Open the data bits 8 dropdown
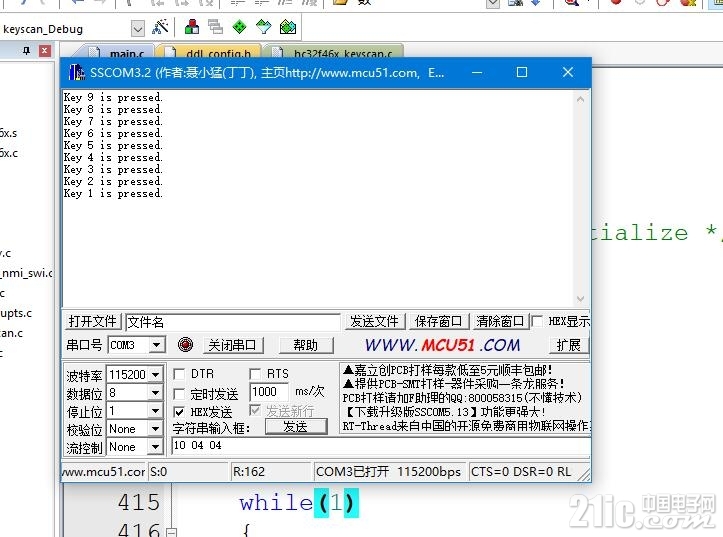Image resolution: width=723 pixels, height=537 pixels. (156, 393)
